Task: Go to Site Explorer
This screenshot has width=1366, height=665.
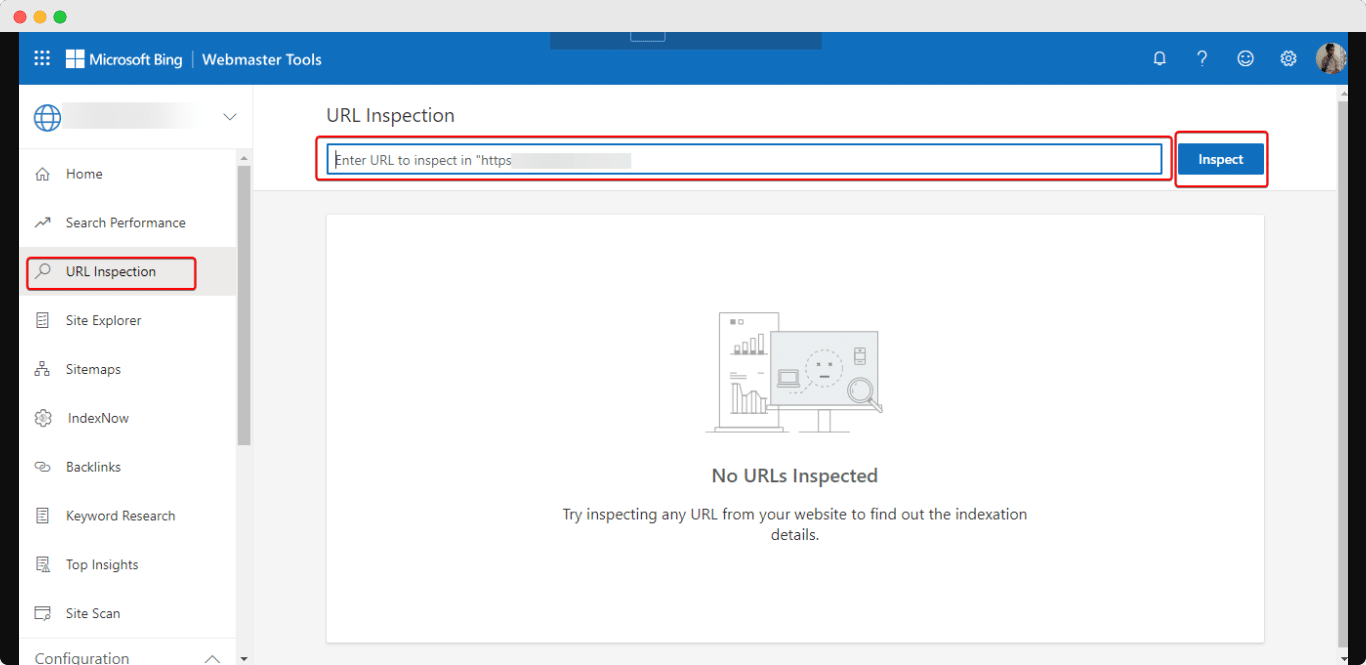Action: (x=103, y=321)
